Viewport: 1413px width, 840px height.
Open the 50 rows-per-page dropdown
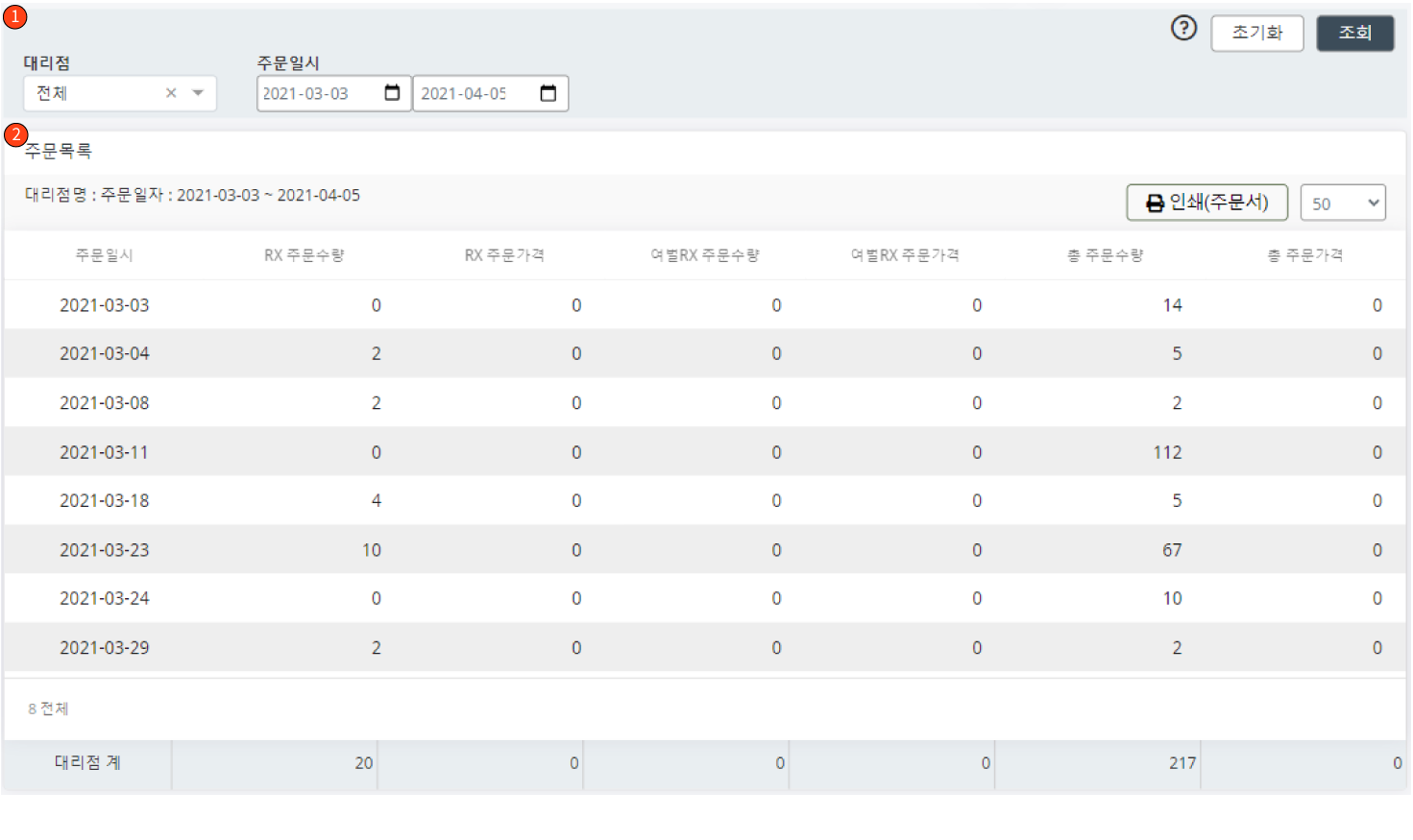[1342, 203]
